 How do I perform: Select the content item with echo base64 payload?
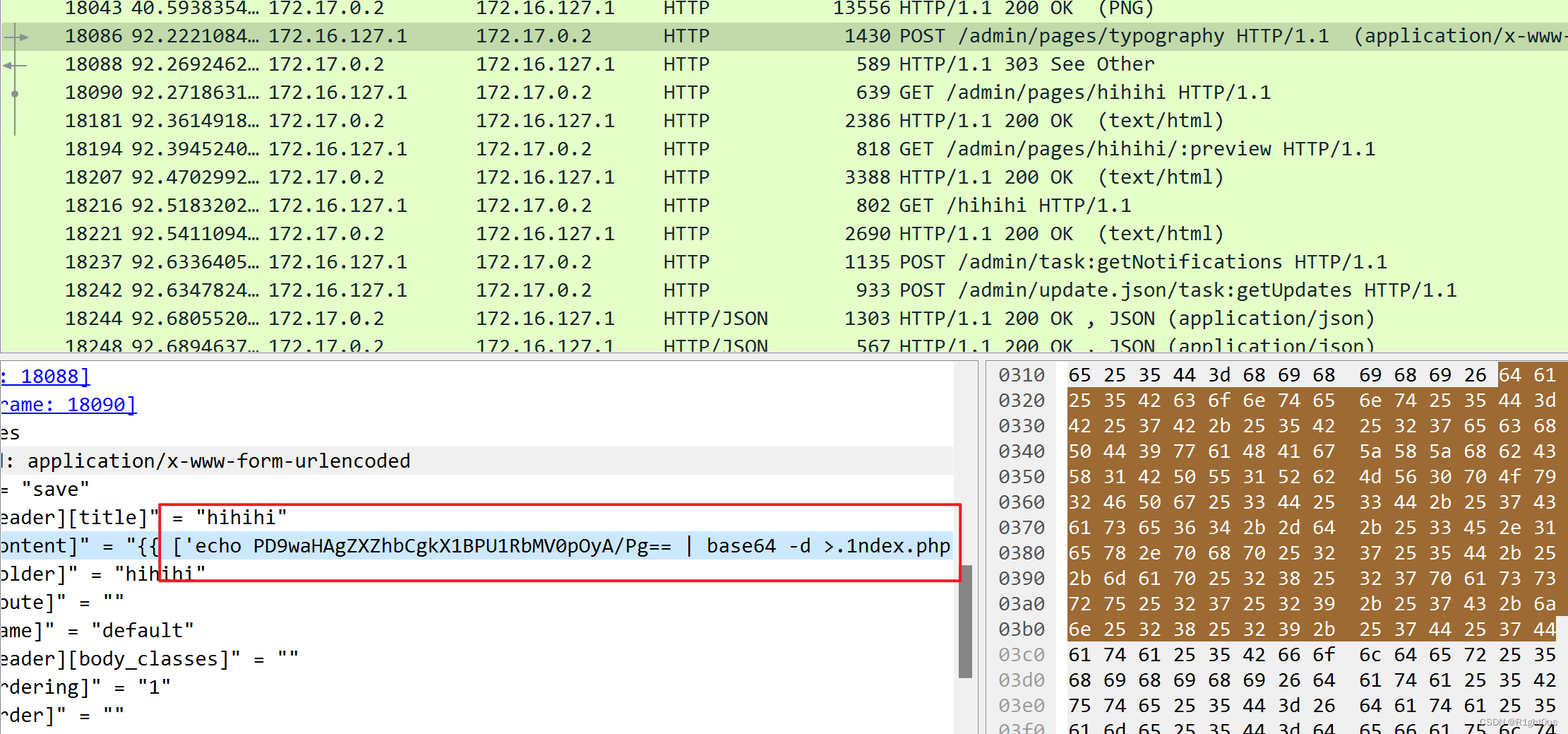(x=477, y=545)
